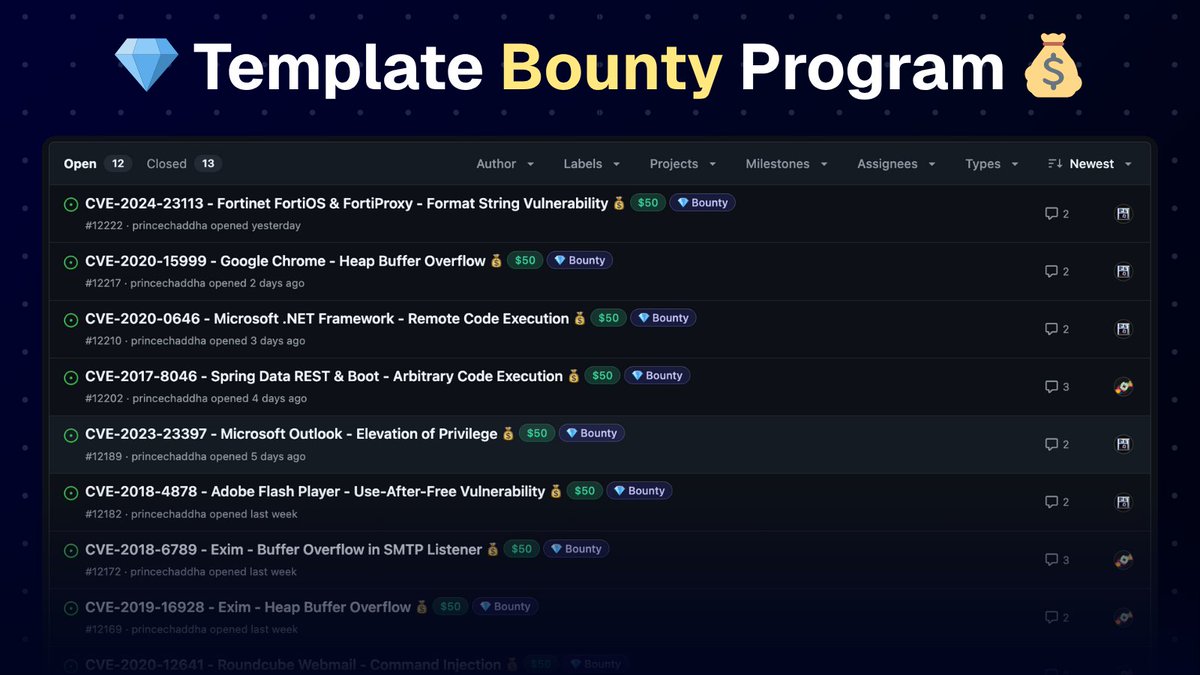The image size is (1200, 675).
Task: Click the '13' closed issues count badge
Action: 208,164
